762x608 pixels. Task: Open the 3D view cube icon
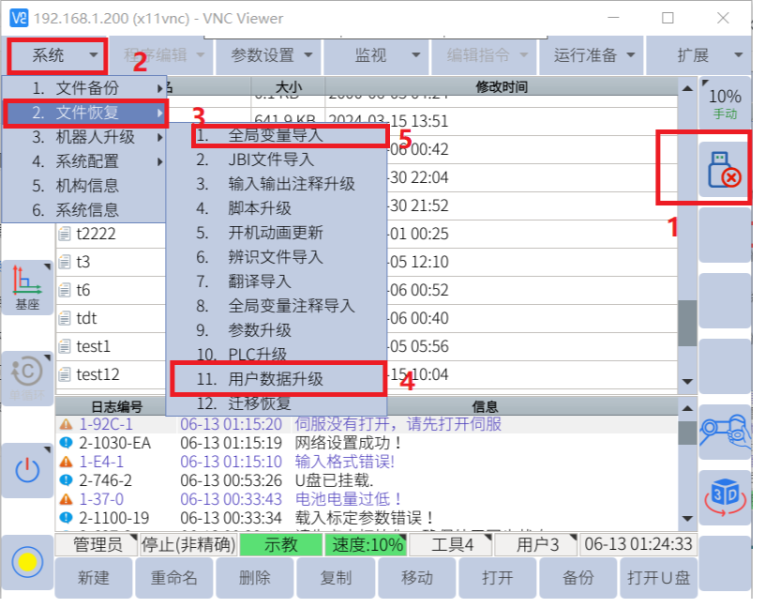coord(722,497)
